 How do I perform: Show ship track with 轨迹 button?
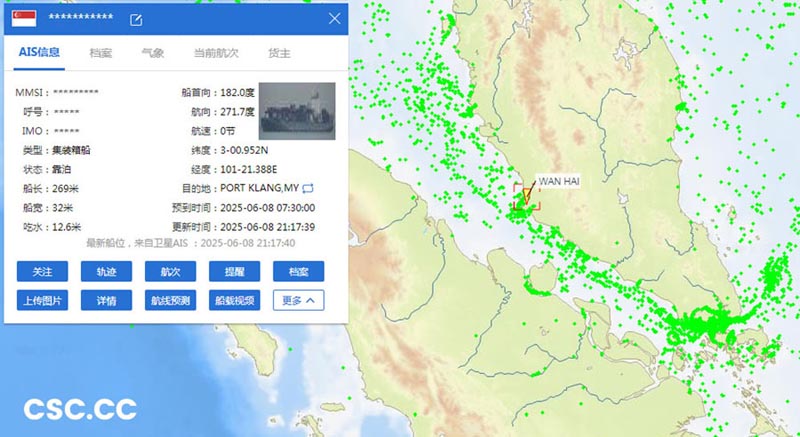(x=106, y=271)
